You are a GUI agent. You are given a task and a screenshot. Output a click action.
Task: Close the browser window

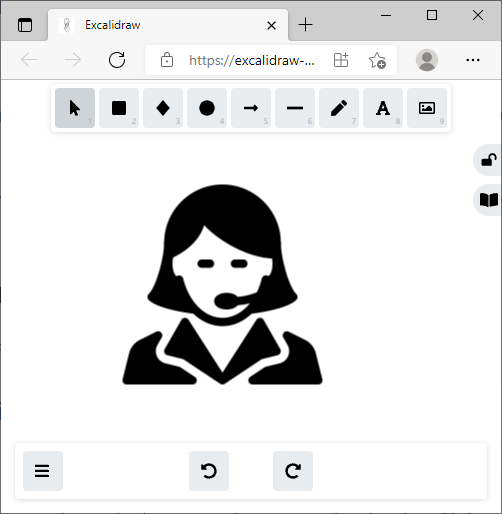tap(478, 15)
